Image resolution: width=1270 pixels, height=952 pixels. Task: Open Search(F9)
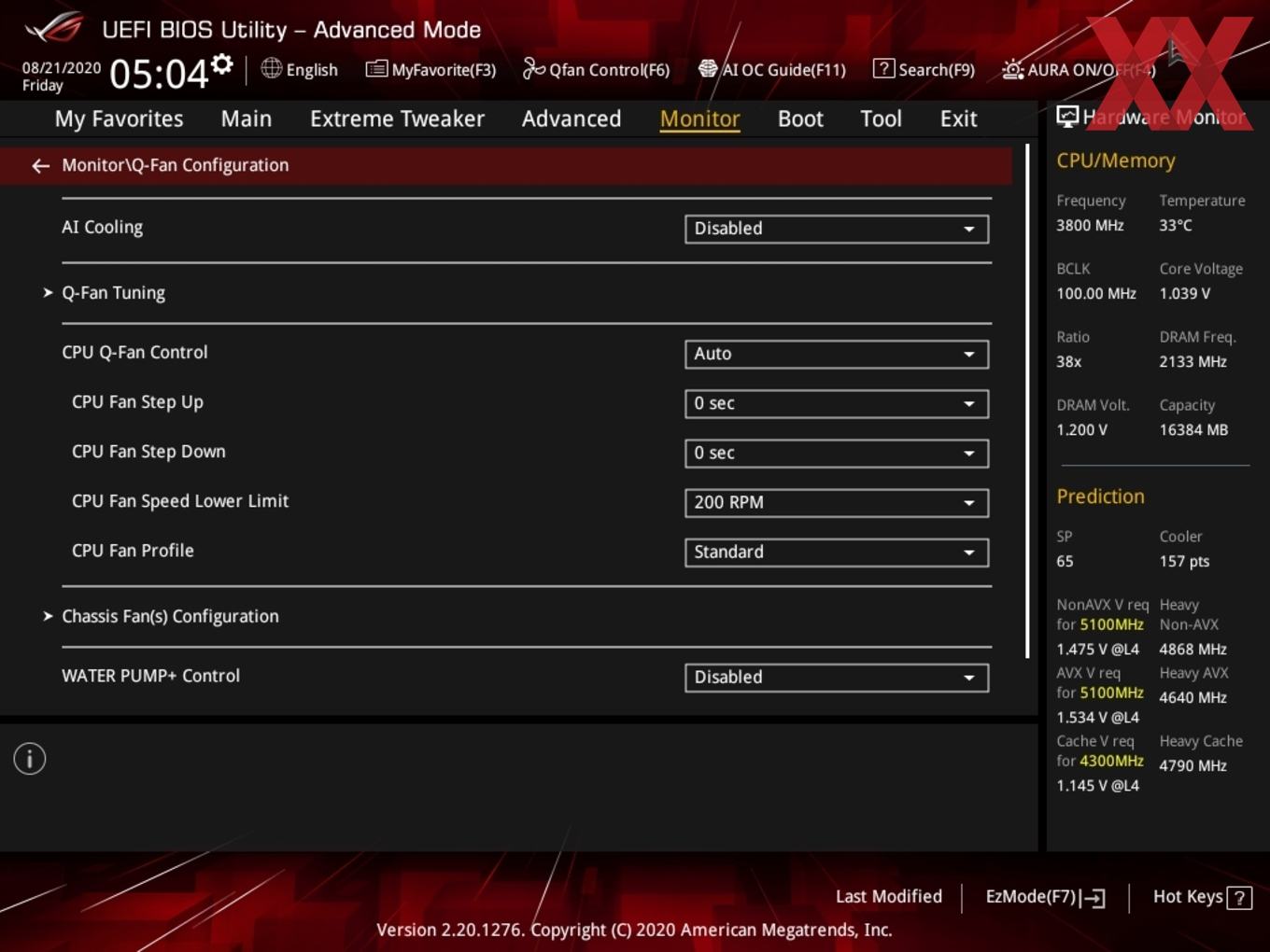tap(924, 69)
